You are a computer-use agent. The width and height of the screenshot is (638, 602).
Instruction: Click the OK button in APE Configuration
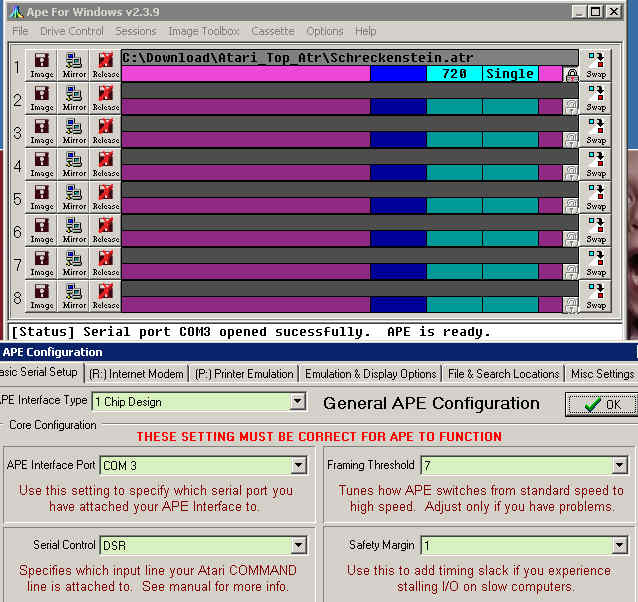point(602,404)
